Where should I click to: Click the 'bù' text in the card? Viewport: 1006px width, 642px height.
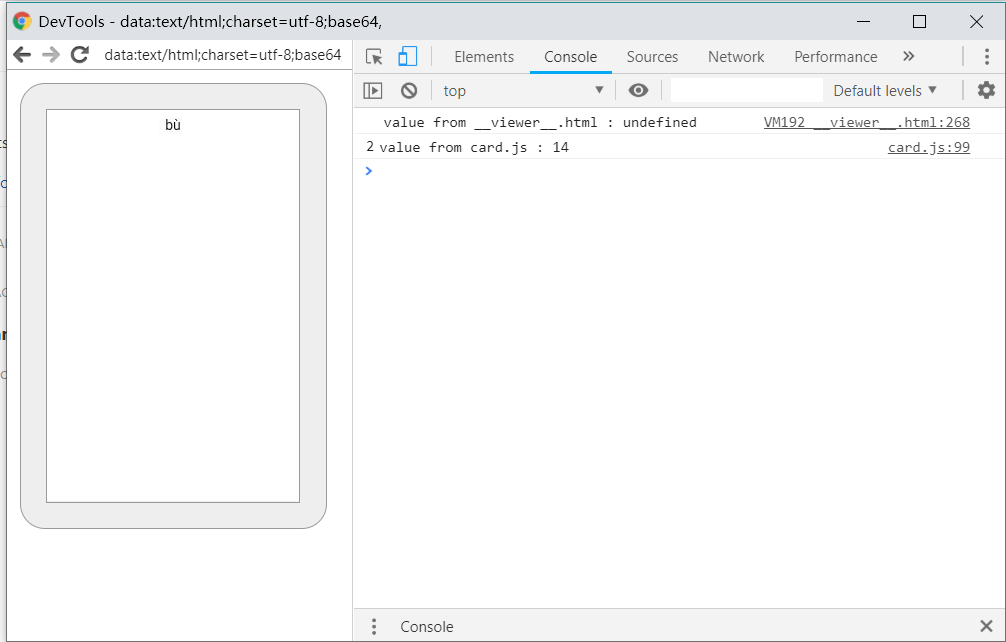pyautogui.click(x=173, y=125)
